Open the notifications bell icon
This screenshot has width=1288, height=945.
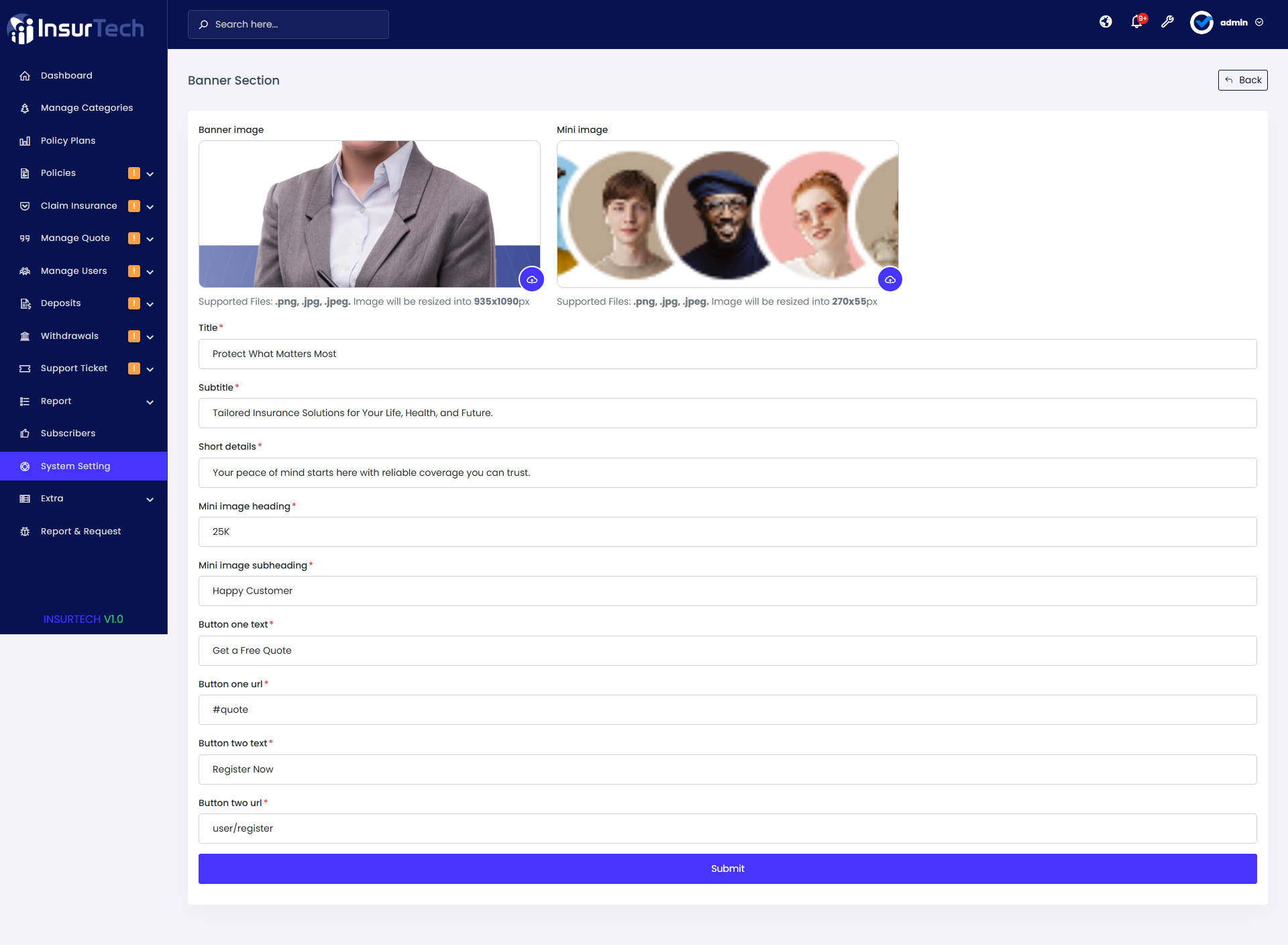[x=1136, y=22]
